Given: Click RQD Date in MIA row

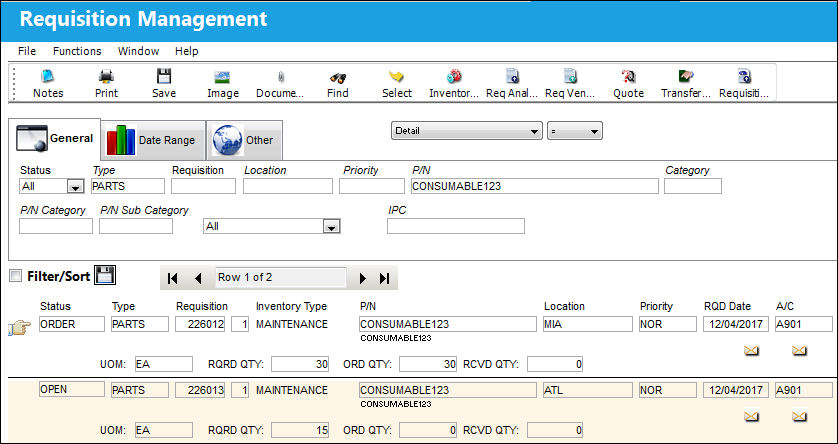Looking at the screenshot, I should 735,324.
